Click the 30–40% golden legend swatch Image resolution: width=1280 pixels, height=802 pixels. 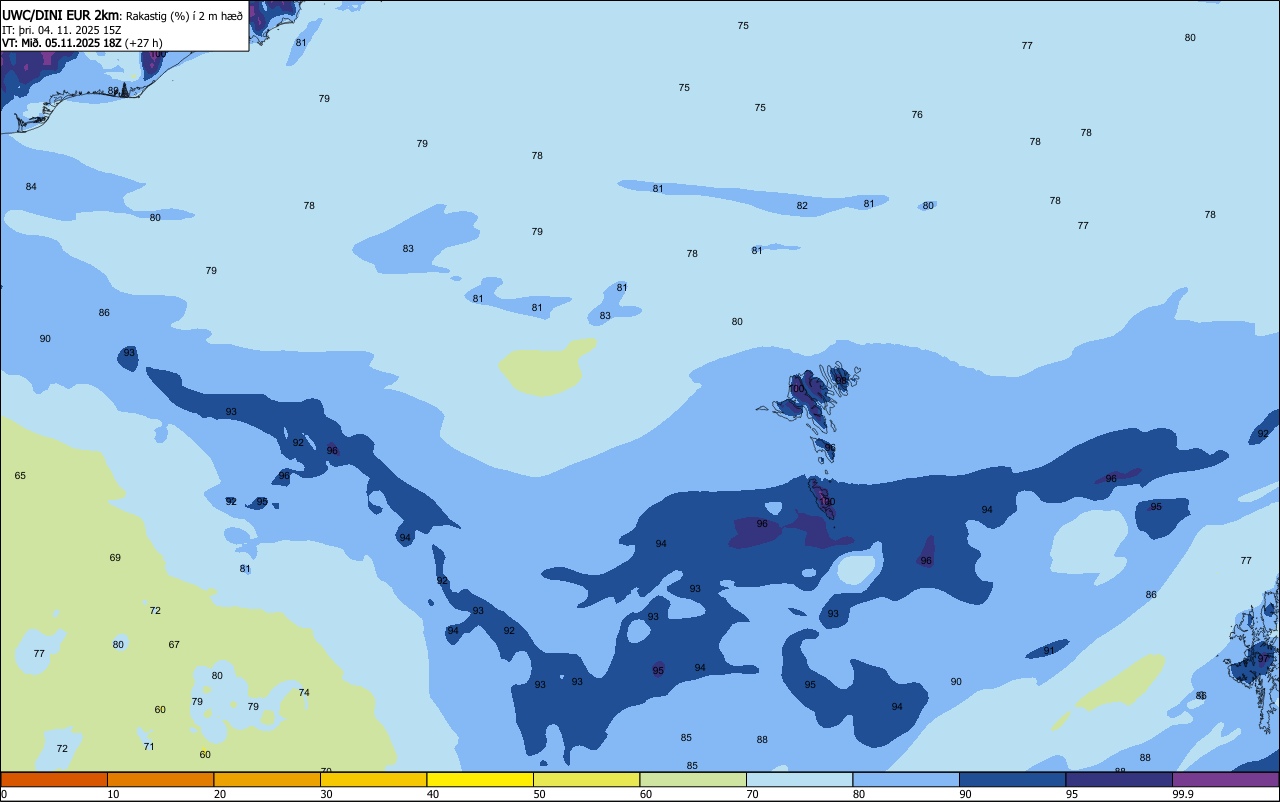pos(373,779)
